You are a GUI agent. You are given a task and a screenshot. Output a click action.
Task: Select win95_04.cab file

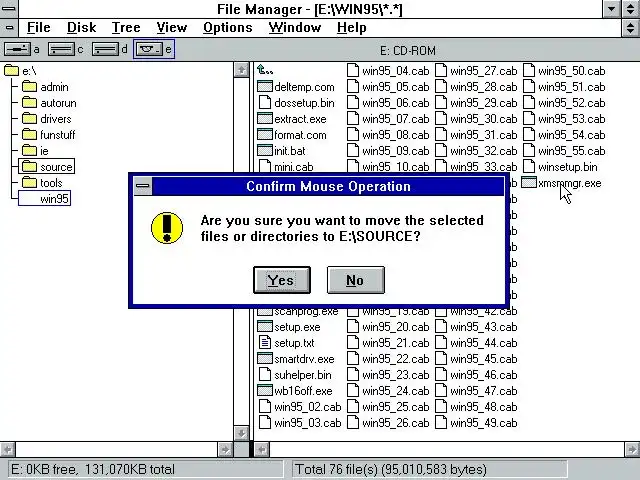coord(388,71)
